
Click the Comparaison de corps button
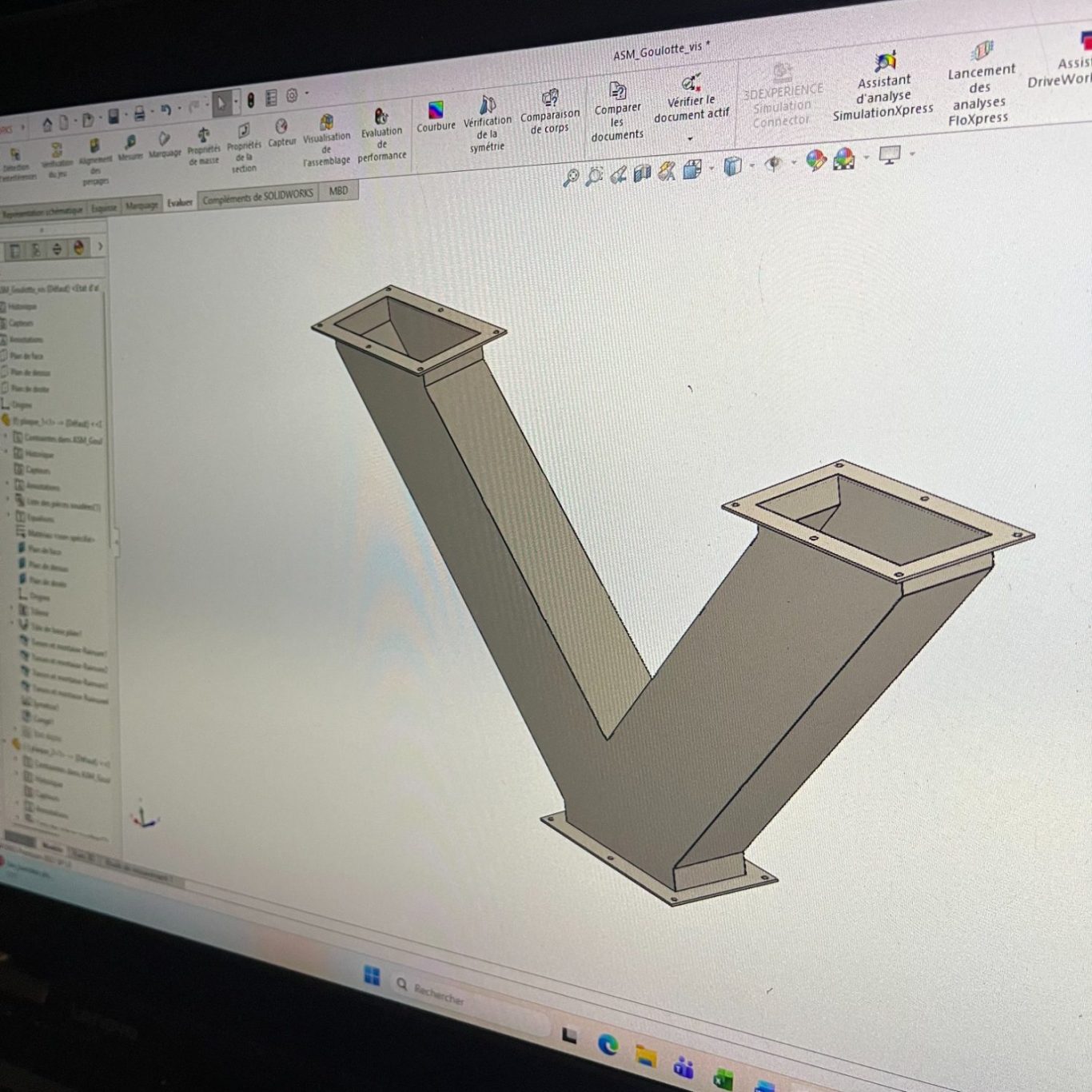coord(550,110)
